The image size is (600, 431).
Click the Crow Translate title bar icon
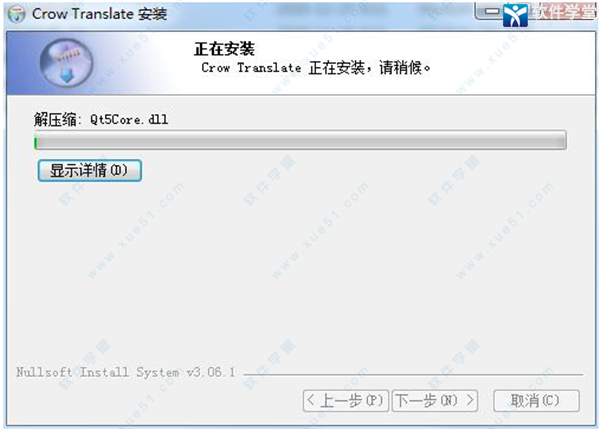coord(16,14)
